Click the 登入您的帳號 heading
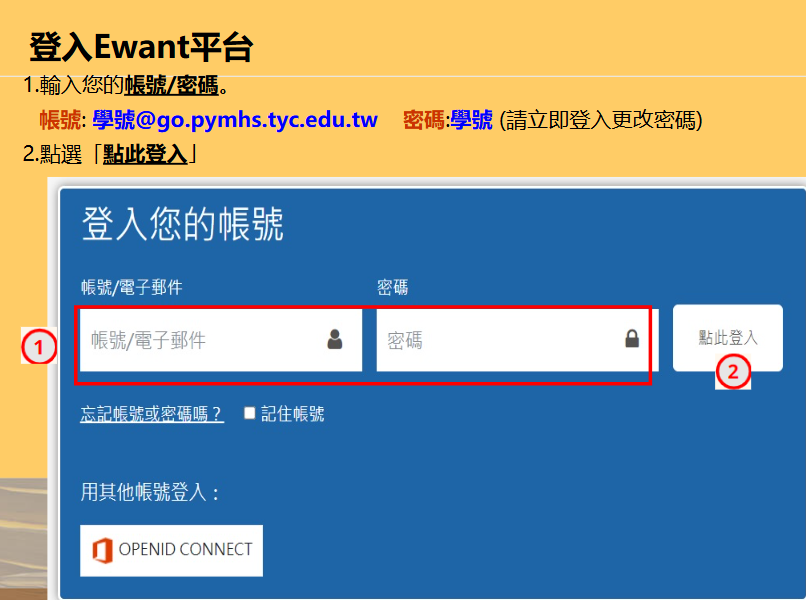 (182, 224)
